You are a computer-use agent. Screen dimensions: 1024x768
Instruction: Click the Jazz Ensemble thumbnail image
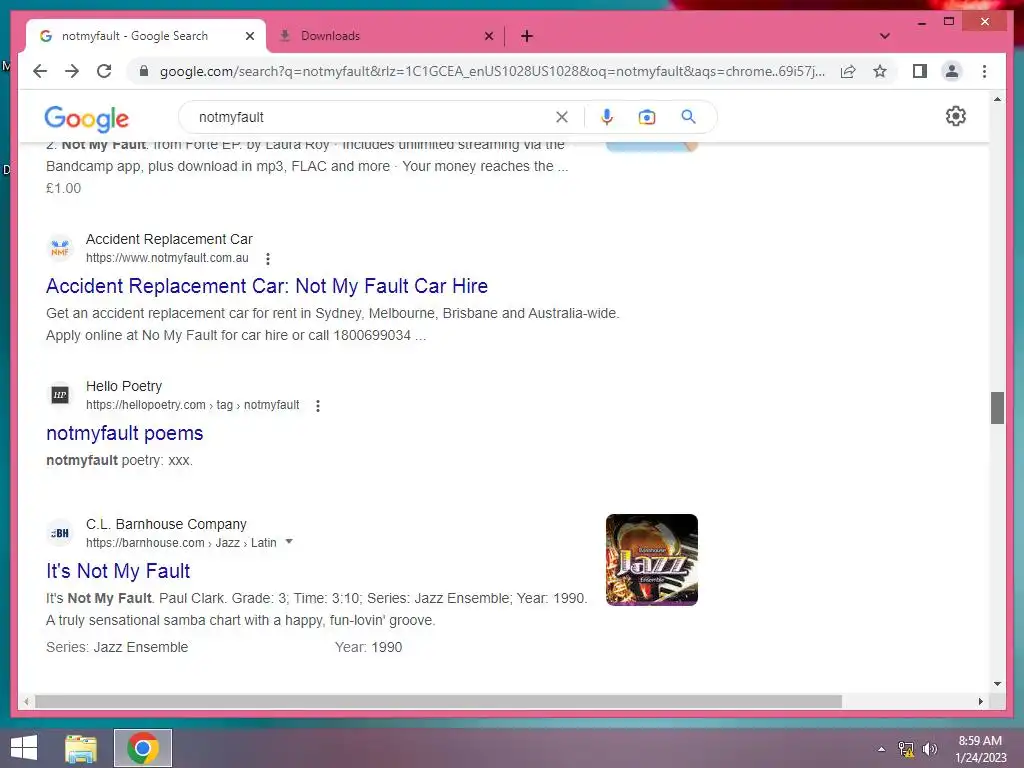pos(652,560)
